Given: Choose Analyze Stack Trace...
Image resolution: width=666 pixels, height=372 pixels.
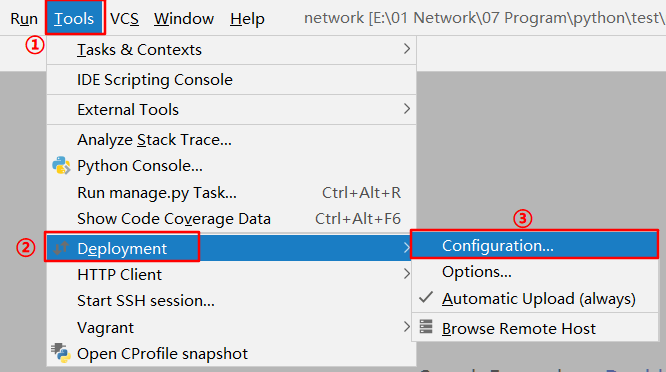Looking at the screenshot, I should (231, 140).
